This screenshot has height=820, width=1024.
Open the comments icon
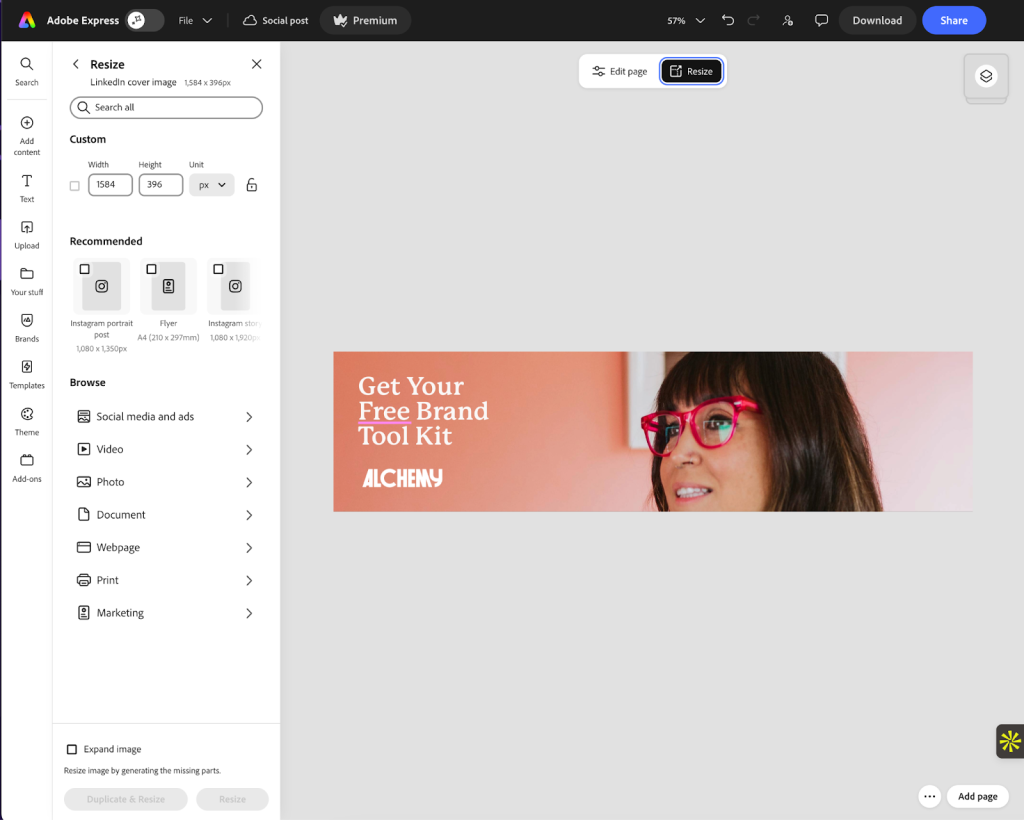click(x=822, y=20)
